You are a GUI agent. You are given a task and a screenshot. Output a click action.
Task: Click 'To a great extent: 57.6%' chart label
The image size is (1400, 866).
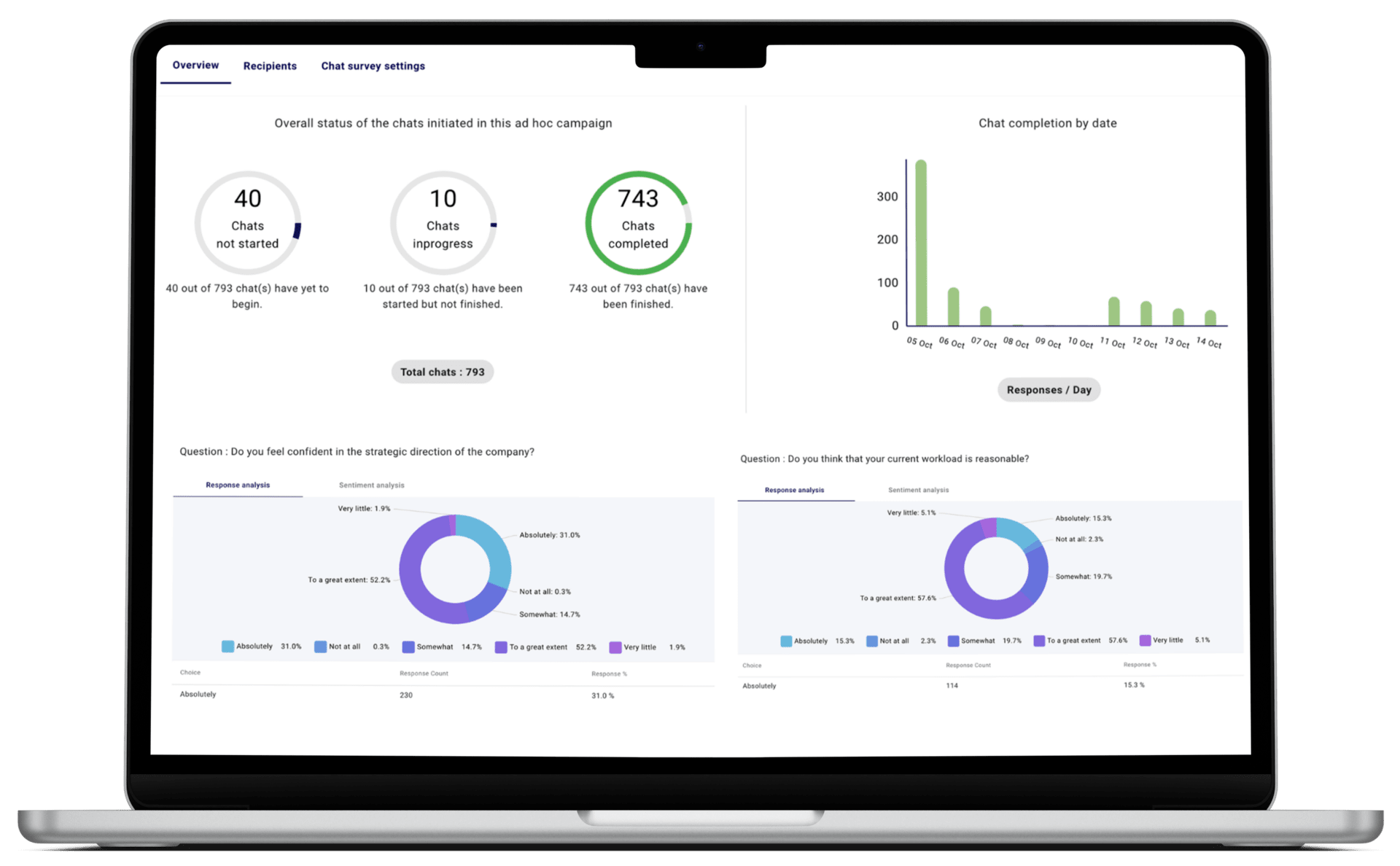click(x=898, y=598)
